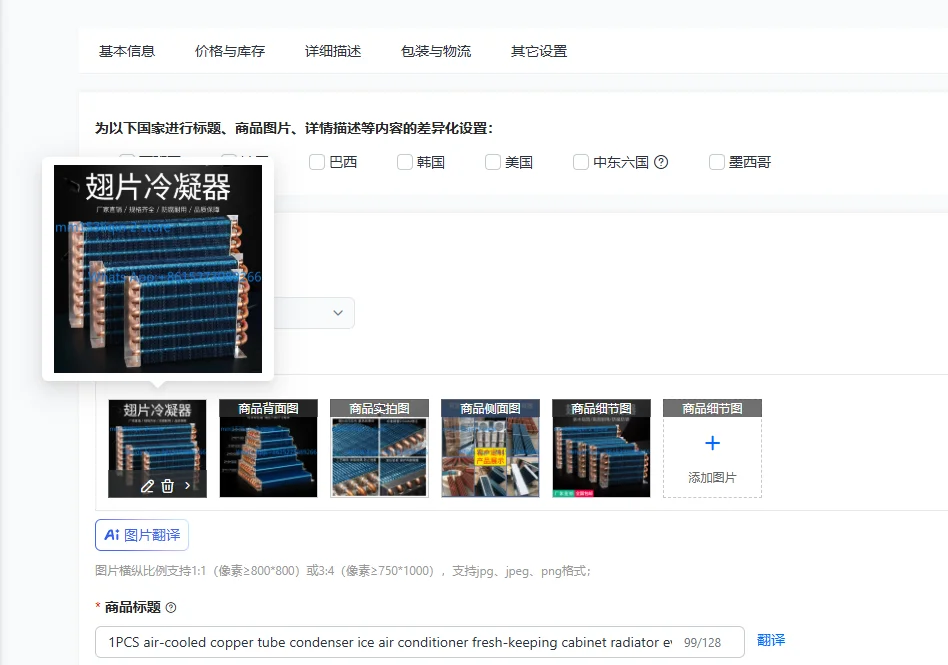This screenshot has width=948, height=665.
Task: Enable the 美国 country checkbox
Action: coord(493,162)
